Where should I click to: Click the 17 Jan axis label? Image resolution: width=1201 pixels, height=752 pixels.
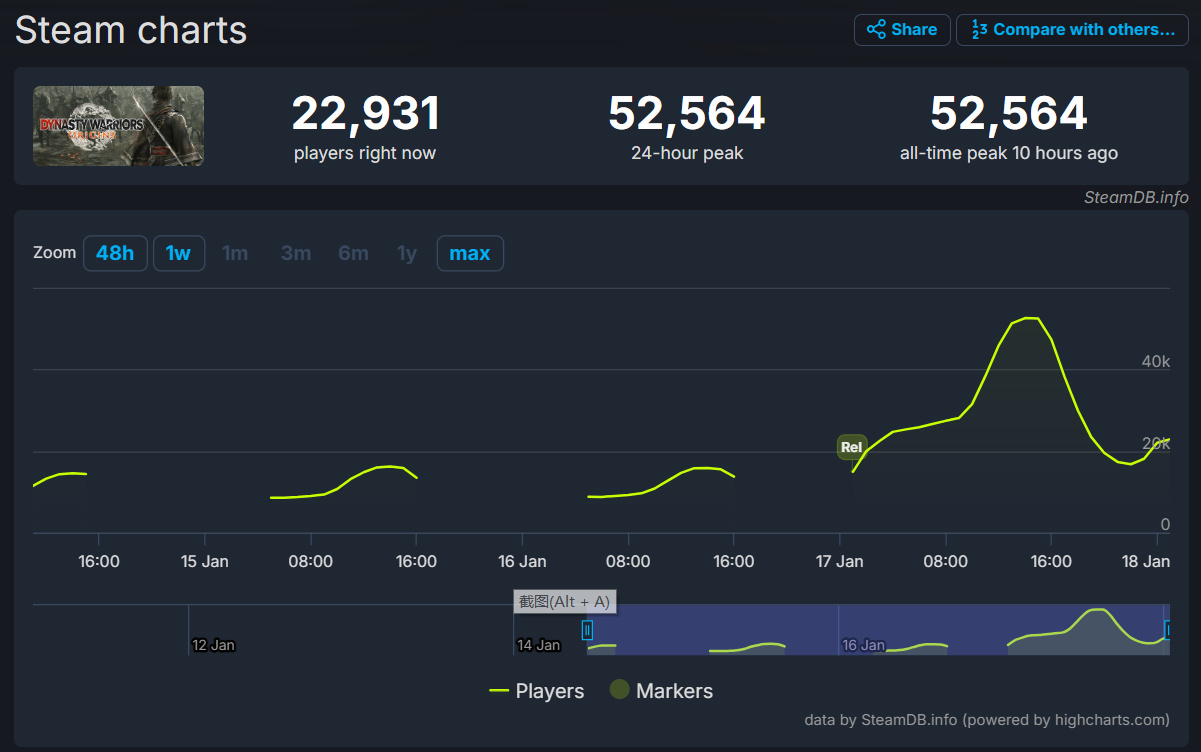click(x=839, y=561)
